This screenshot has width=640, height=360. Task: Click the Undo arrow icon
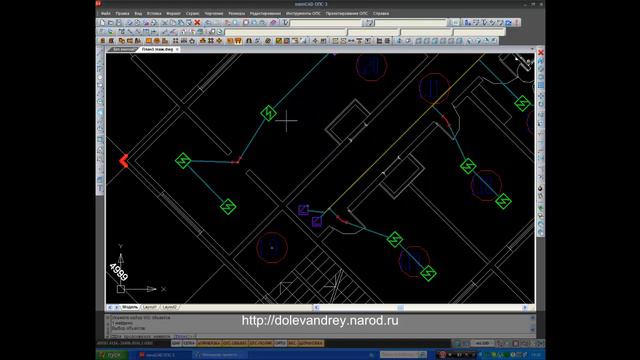pos(208,22)
